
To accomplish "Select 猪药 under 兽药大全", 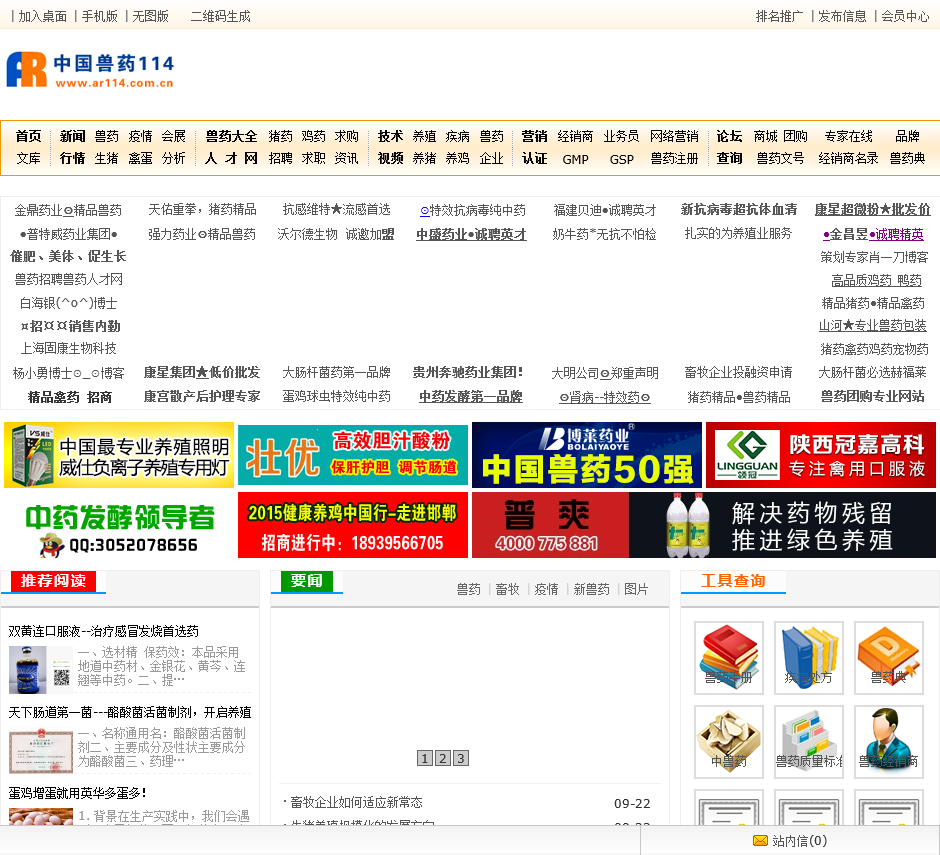I will (280, 136).
